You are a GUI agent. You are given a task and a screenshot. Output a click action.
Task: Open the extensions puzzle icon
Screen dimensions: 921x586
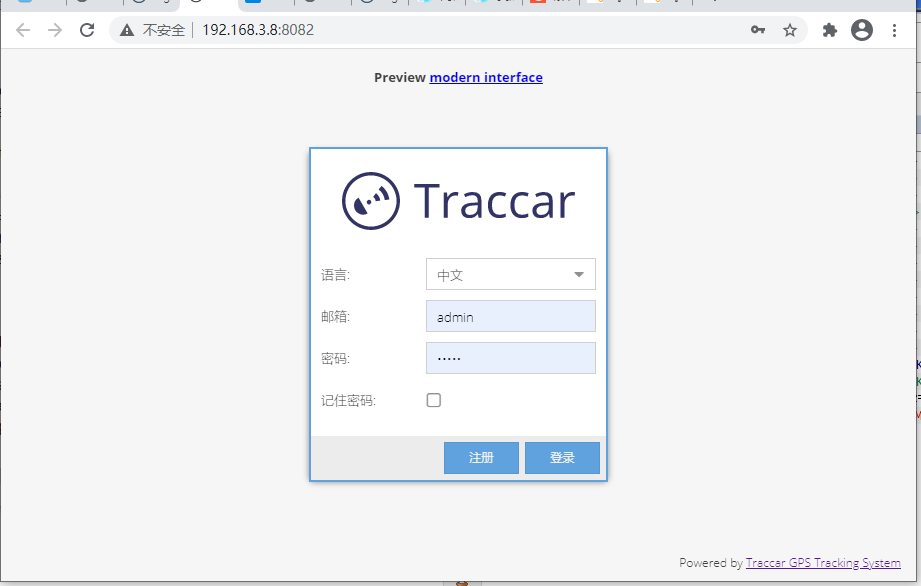click(829, 30)
